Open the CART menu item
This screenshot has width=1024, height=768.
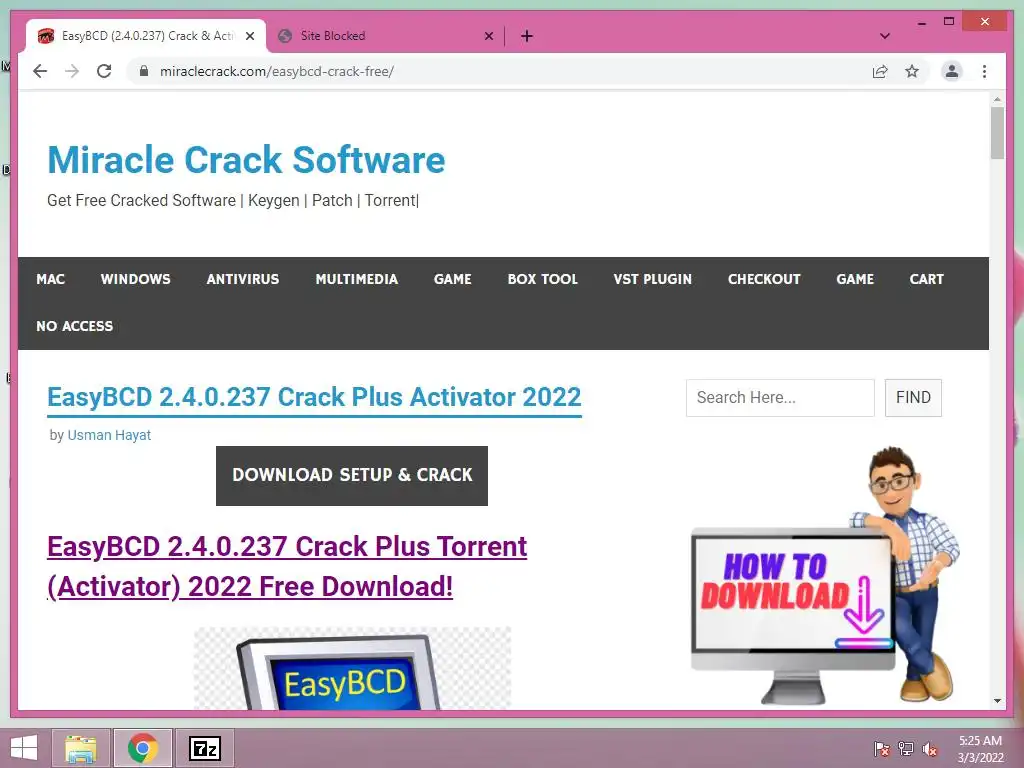coord(927,279)
